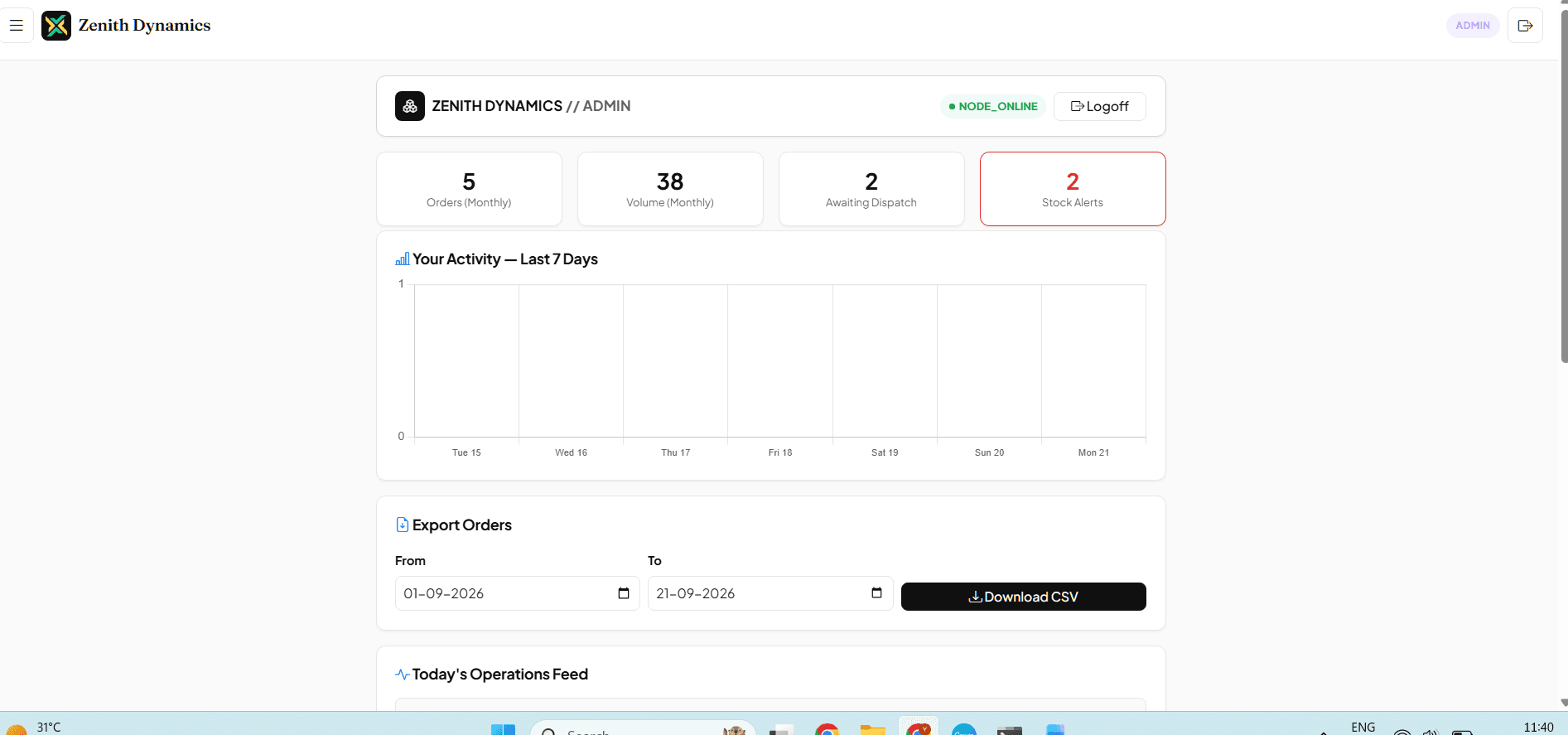
Task: Open the To date calendar picker
Action: 876,593
